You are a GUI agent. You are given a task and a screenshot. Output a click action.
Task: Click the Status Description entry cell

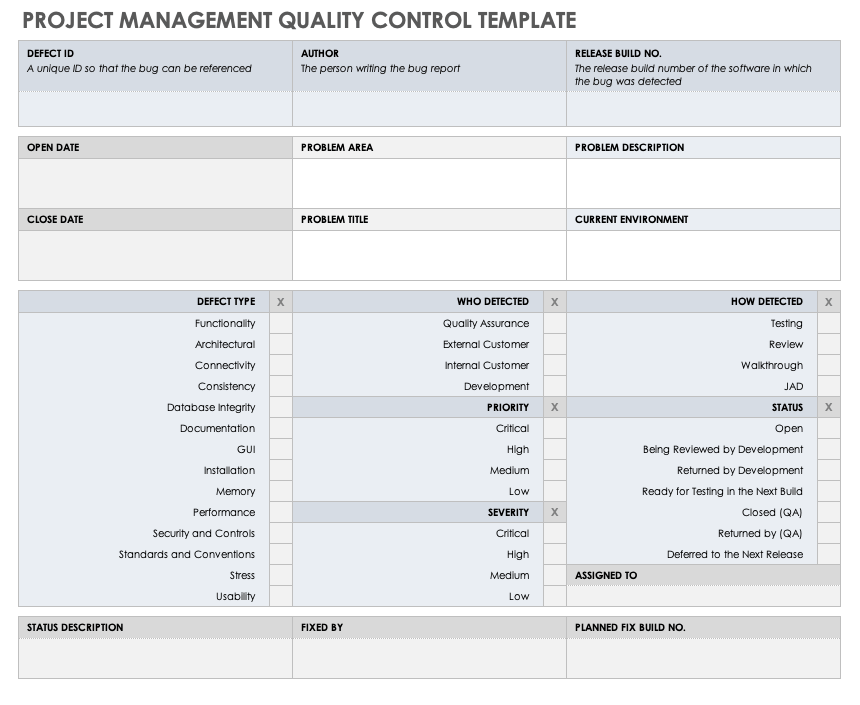155,658
